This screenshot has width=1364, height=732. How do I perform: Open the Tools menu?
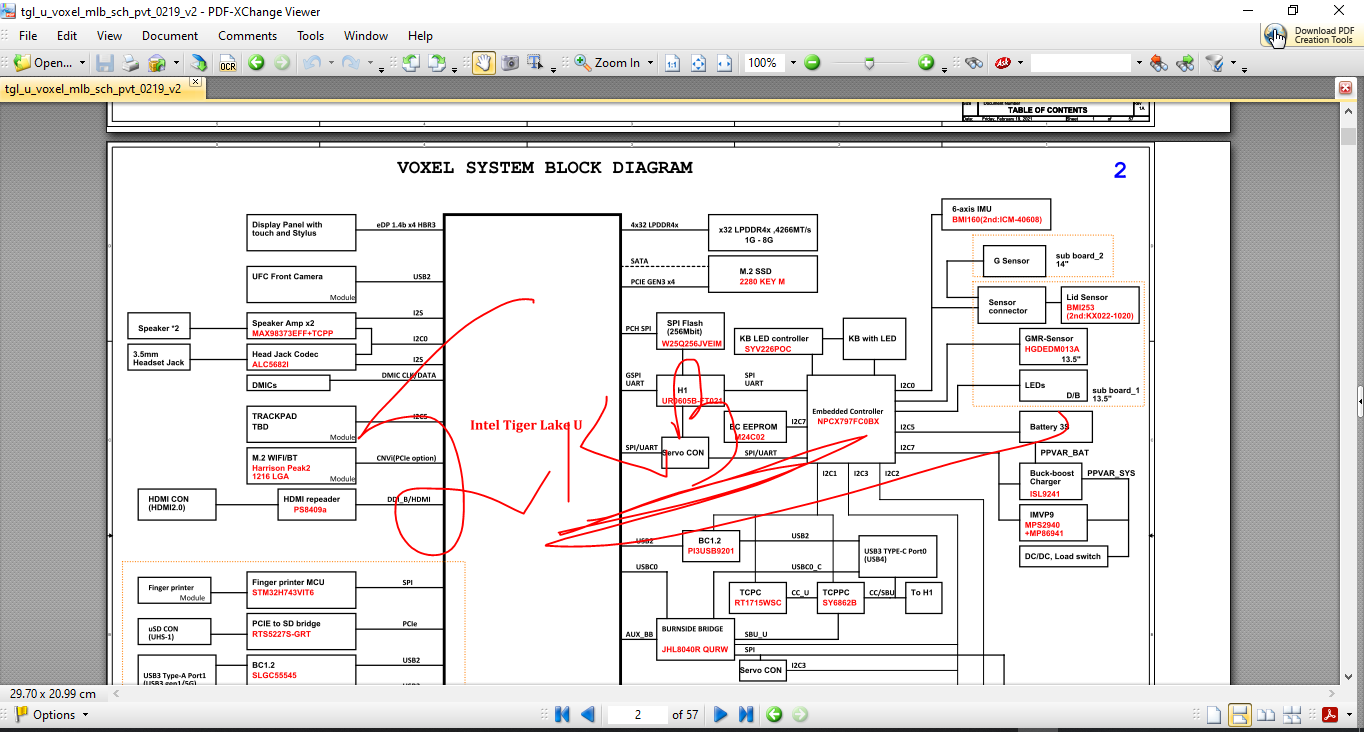(311, 35)
